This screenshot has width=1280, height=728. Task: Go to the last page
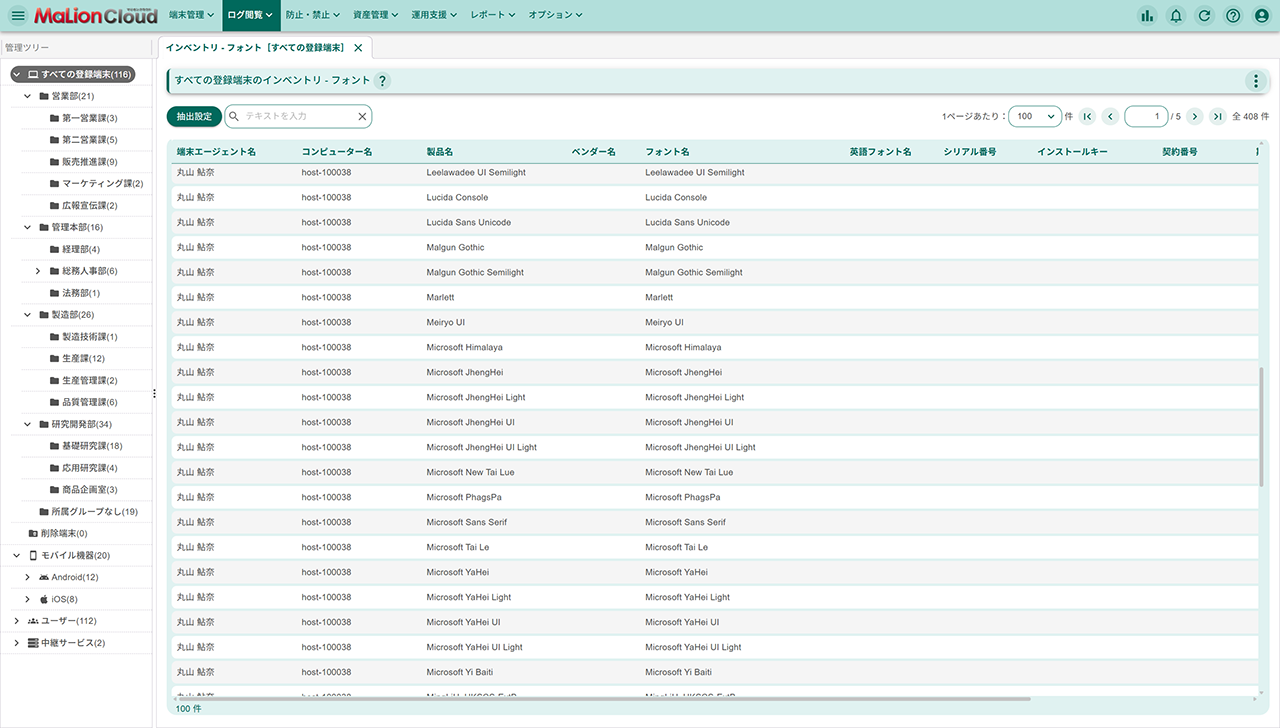click(1217, 117)
